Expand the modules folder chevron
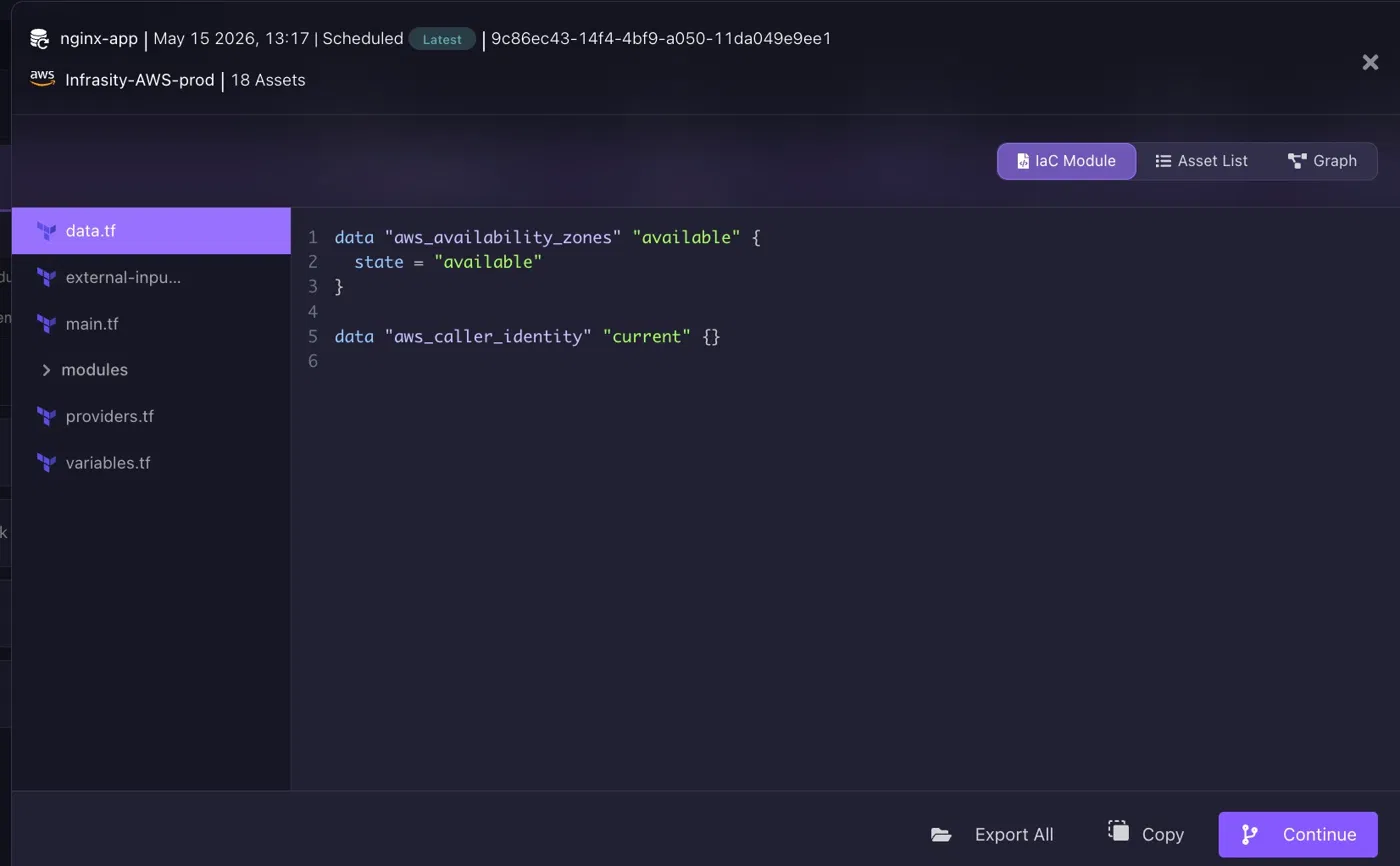Screen dimensions: 1400x866 pos(46,370)
